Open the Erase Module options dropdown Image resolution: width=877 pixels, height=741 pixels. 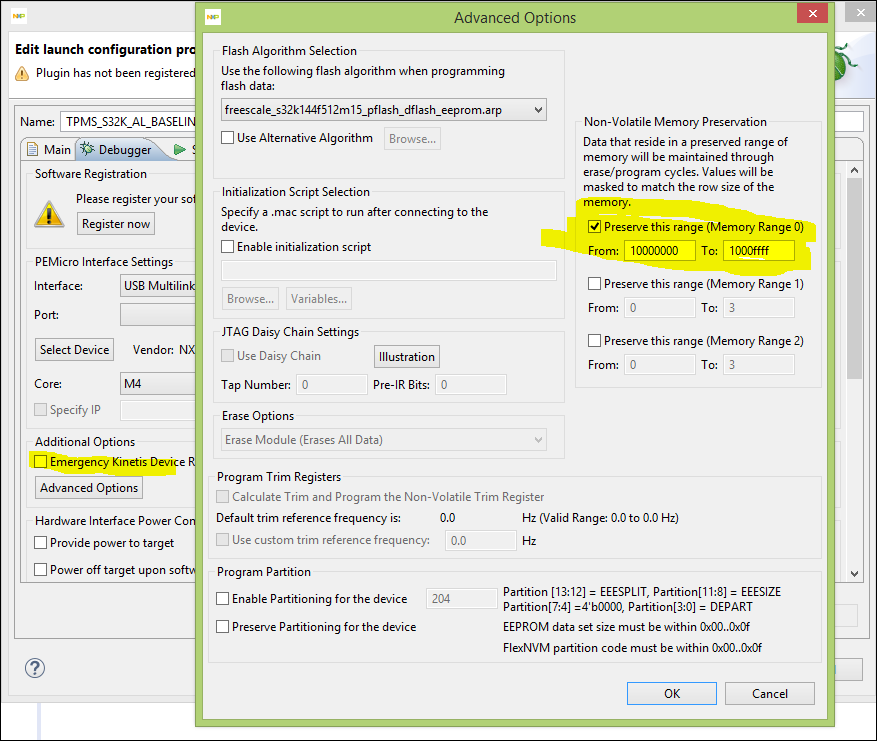point(384,440)
